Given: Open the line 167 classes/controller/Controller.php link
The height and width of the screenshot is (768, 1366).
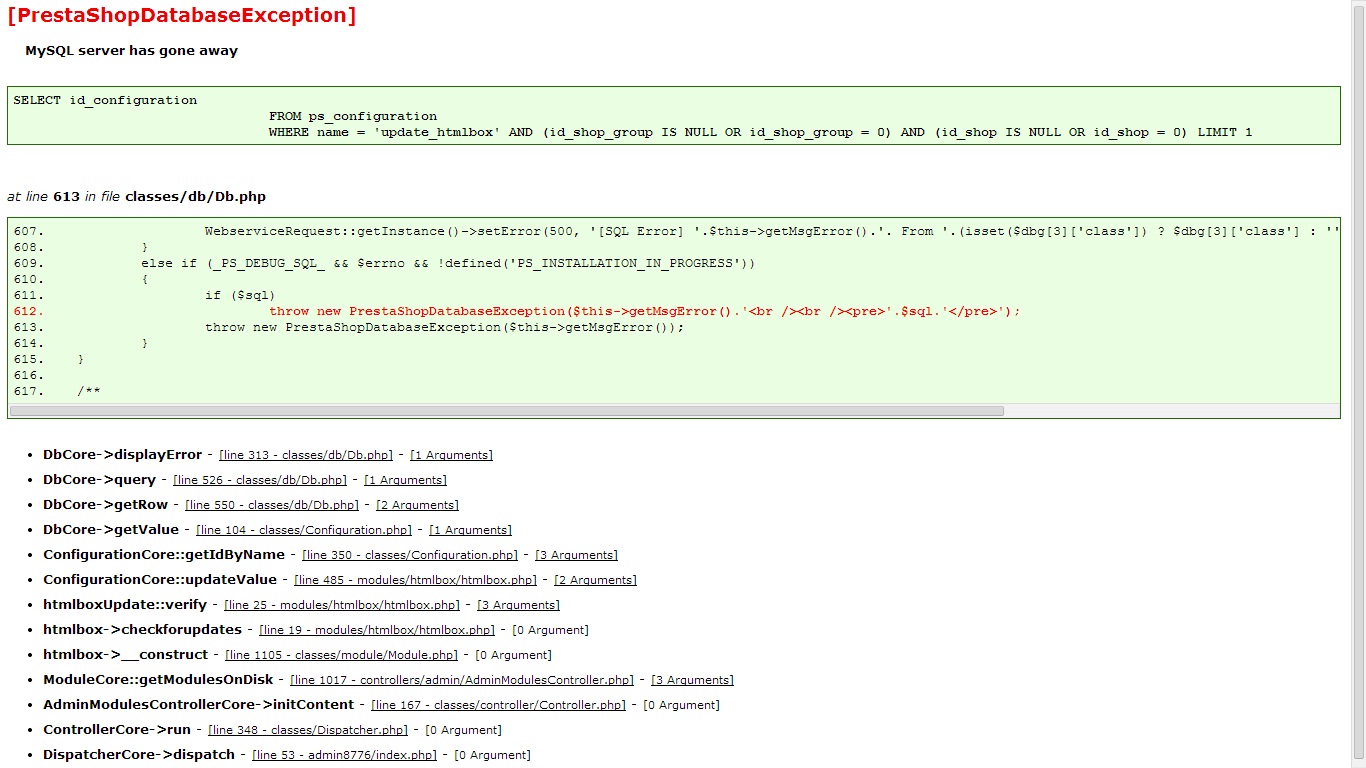Looking at the screenshot, I should pos(498,705).
